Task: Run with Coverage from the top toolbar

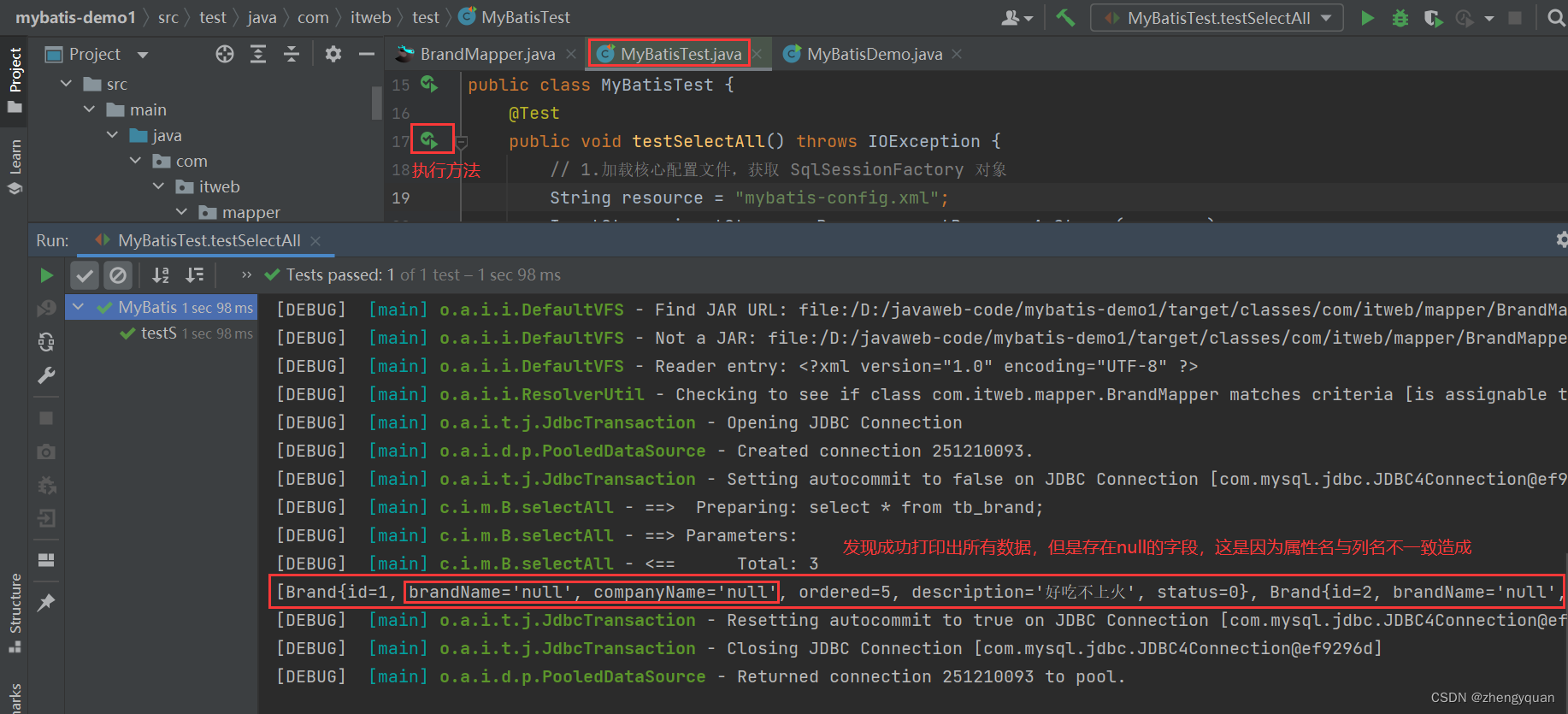Action: point(1433,18)
